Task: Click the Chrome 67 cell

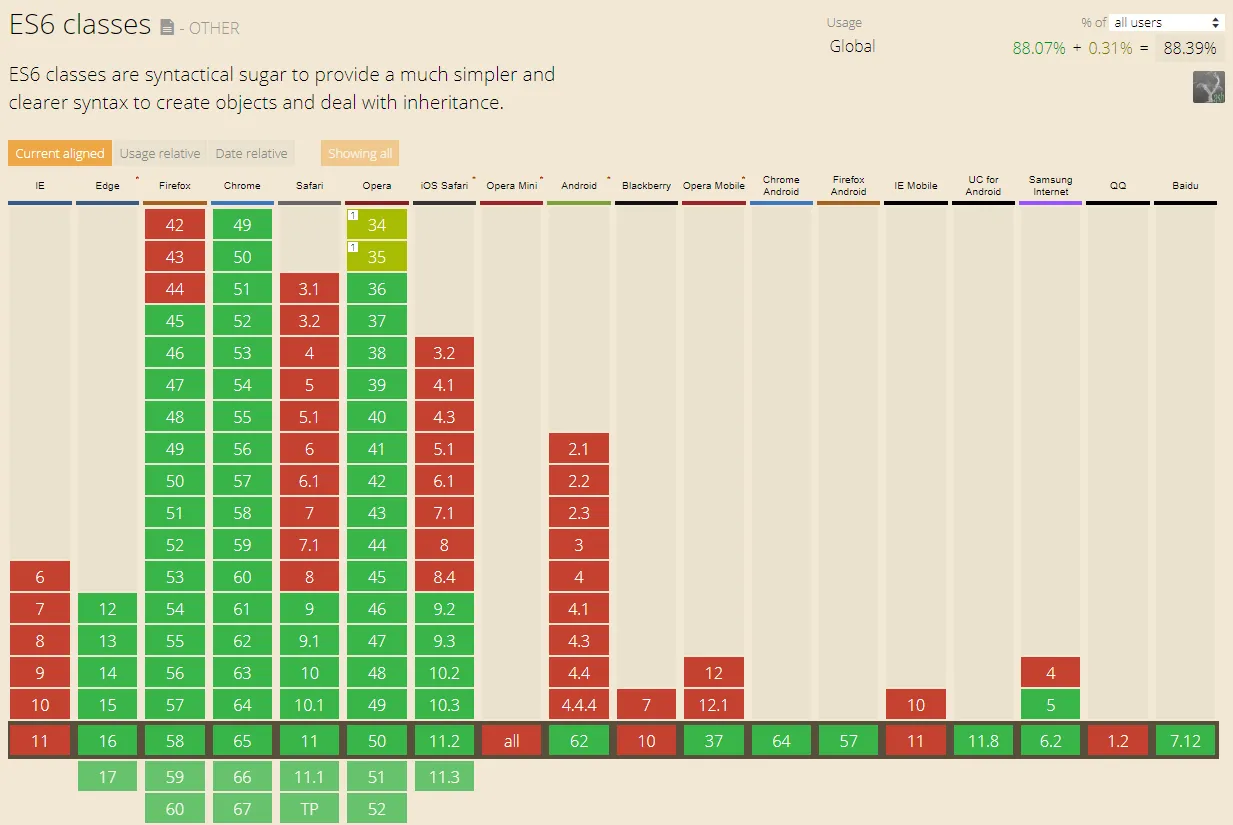Action: click(242, 809)
